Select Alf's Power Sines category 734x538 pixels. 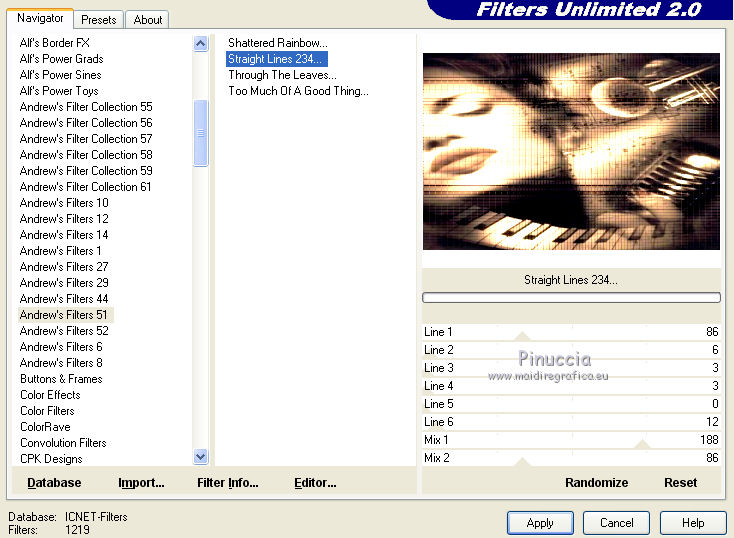pyautogui.click(x=60, y=74)
